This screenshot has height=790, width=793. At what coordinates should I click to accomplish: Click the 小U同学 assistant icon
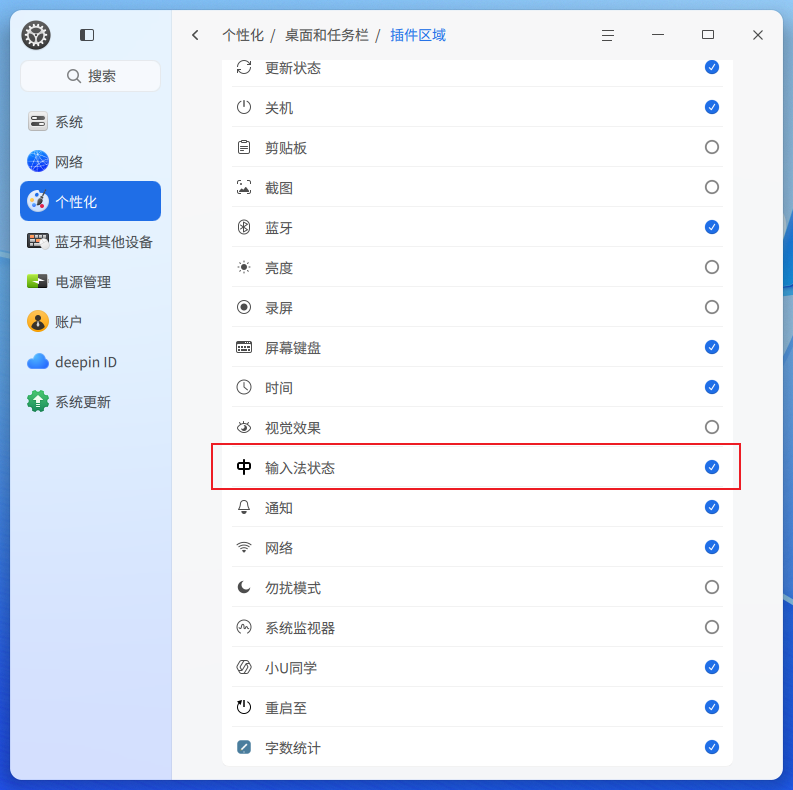244,667
